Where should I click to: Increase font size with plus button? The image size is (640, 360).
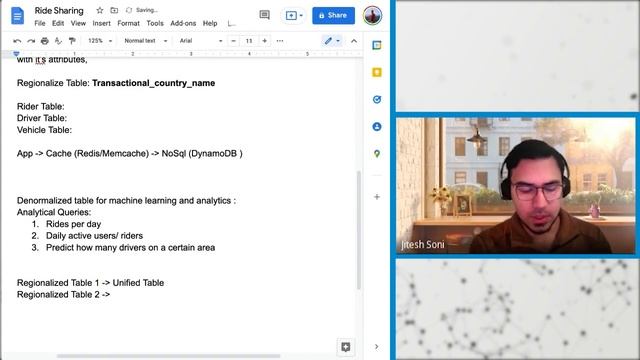[264, 41]
